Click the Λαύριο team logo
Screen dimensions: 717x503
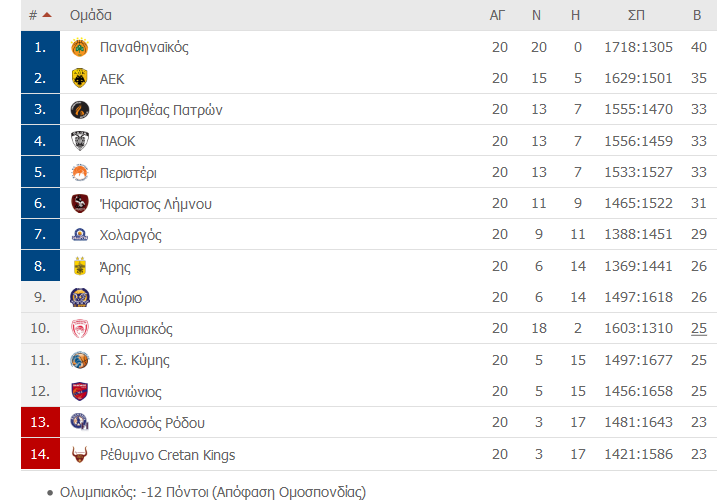click(80, 298)
